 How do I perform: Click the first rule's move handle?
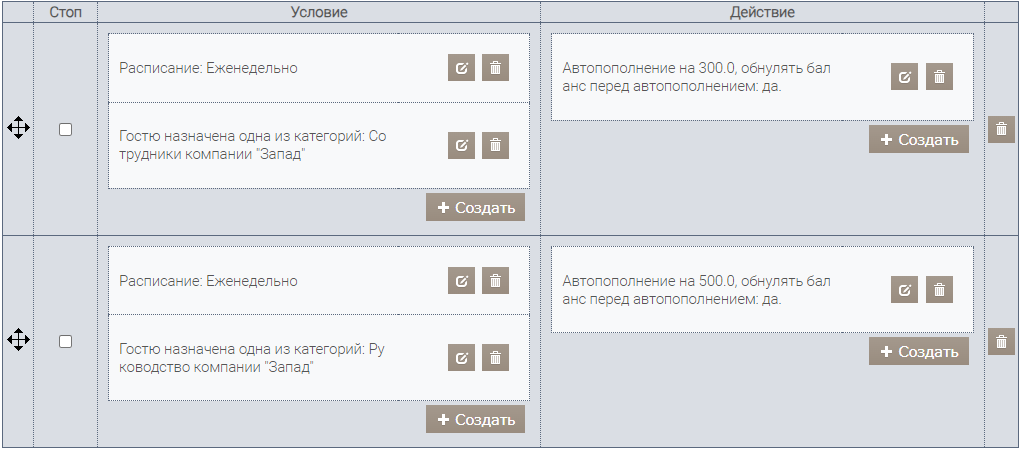pos(18,128)
